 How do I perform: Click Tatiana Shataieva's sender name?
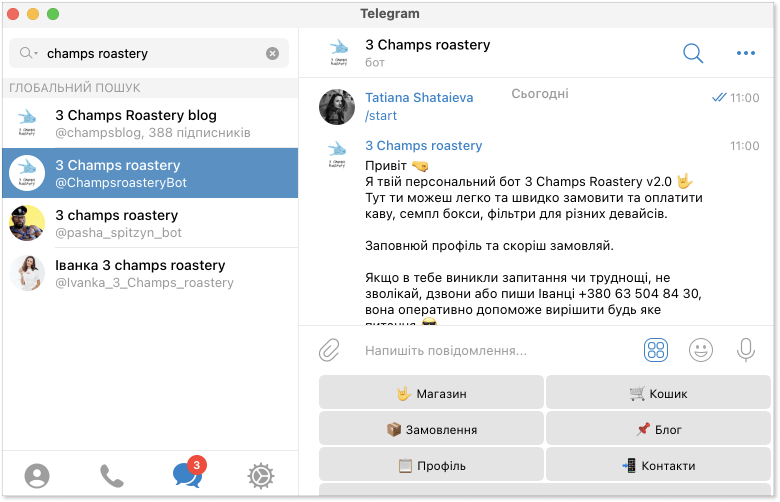pos(419,98)
